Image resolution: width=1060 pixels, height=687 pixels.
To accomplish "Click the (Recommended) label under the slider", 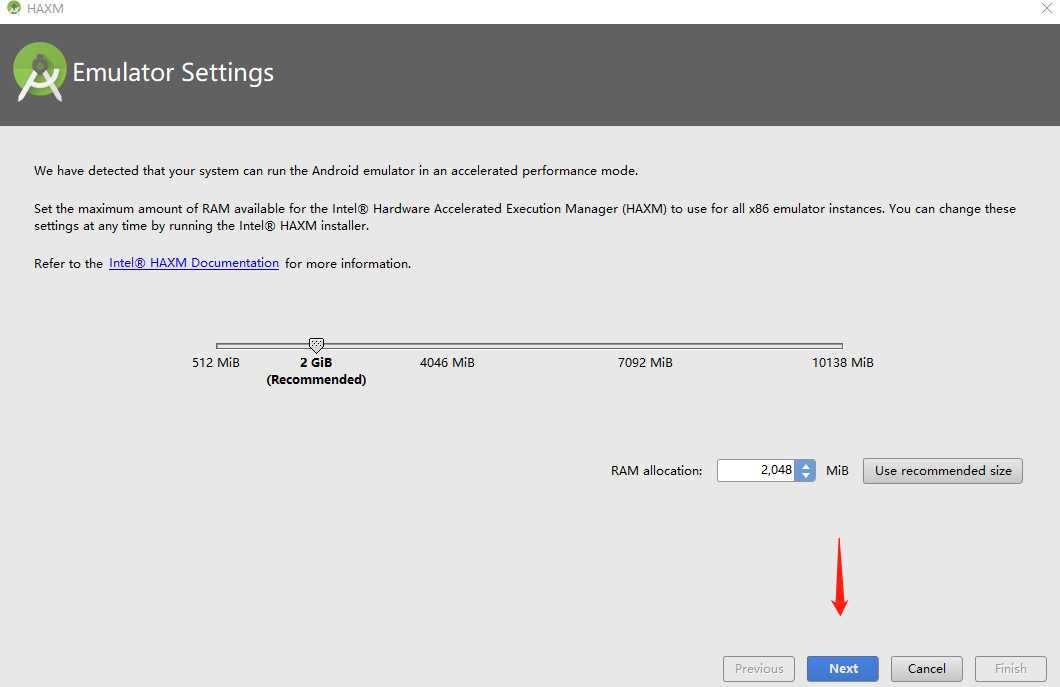I will coord(316,379).
